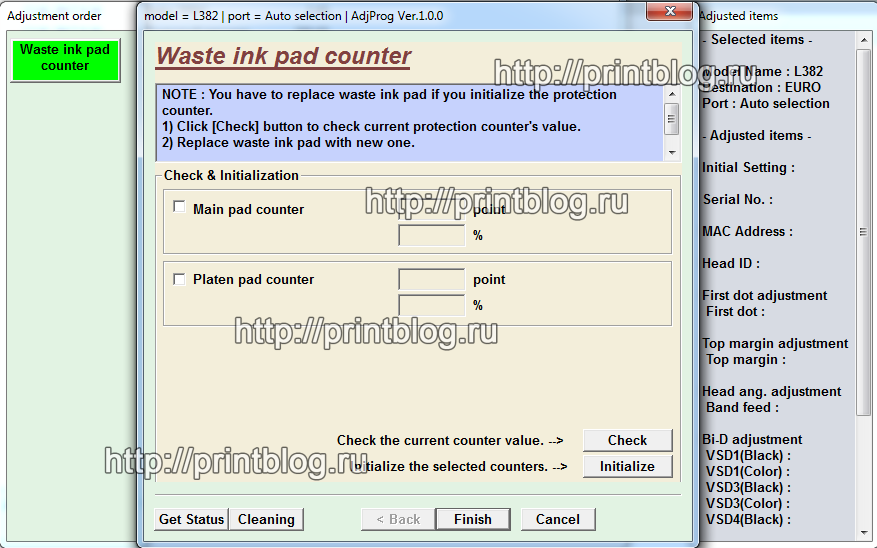Select the Platen pad counter percent field
Image resolution: width=877 pixels, height=548 pixels.
pyautogui.click(x=431, y=305)
